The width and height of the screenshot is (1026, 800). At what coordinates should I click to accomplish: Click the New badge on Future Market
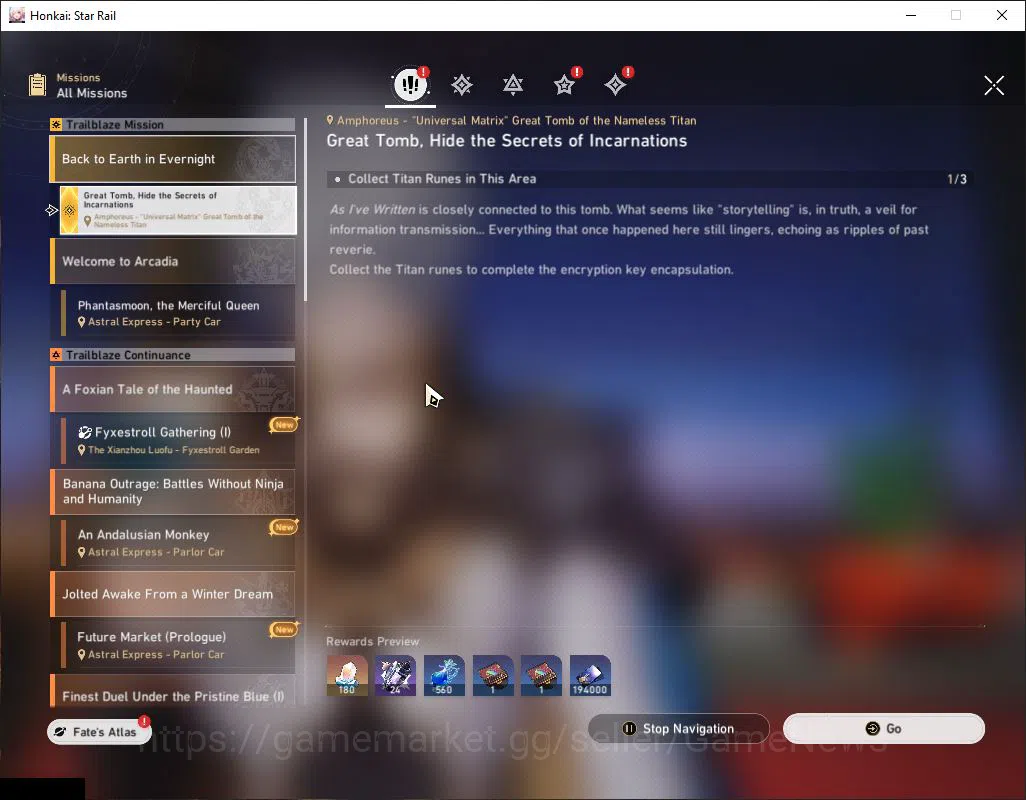click(284, 629)
